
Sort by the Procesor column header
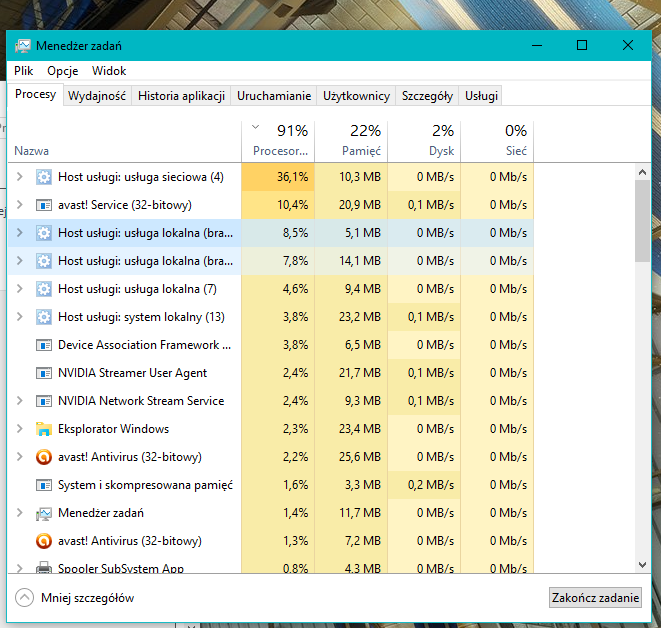coord(278,141)
